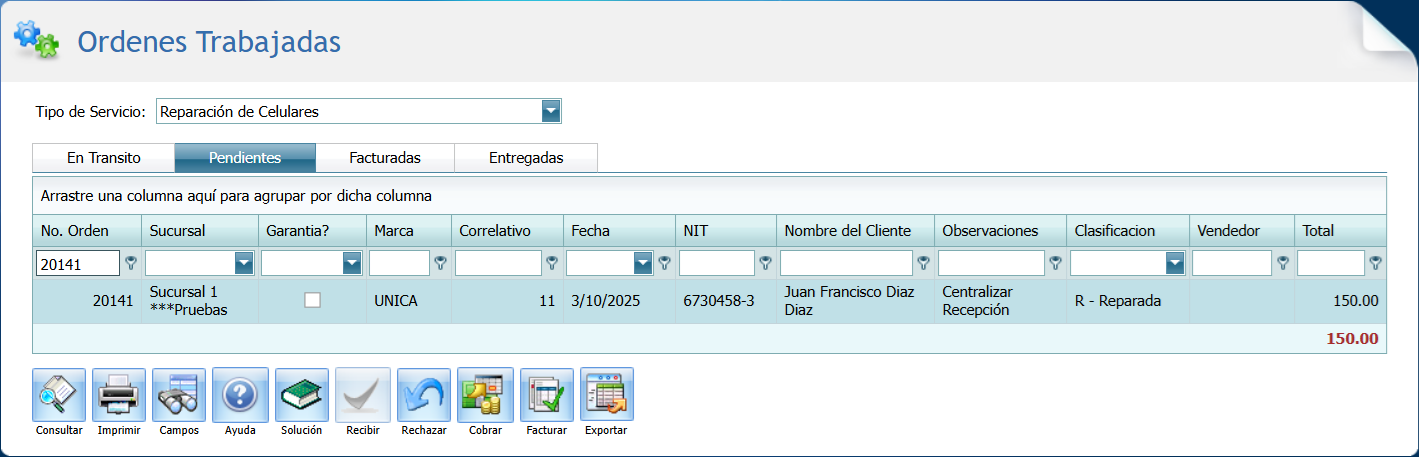Click the filter icon for the NIT column

tap(765, 263)
